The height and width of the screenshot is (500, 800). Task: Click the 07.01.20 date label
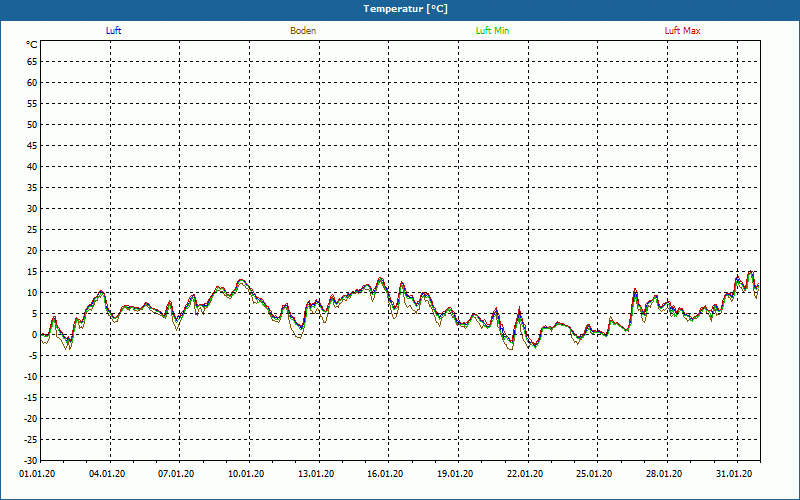coord(176,474)
